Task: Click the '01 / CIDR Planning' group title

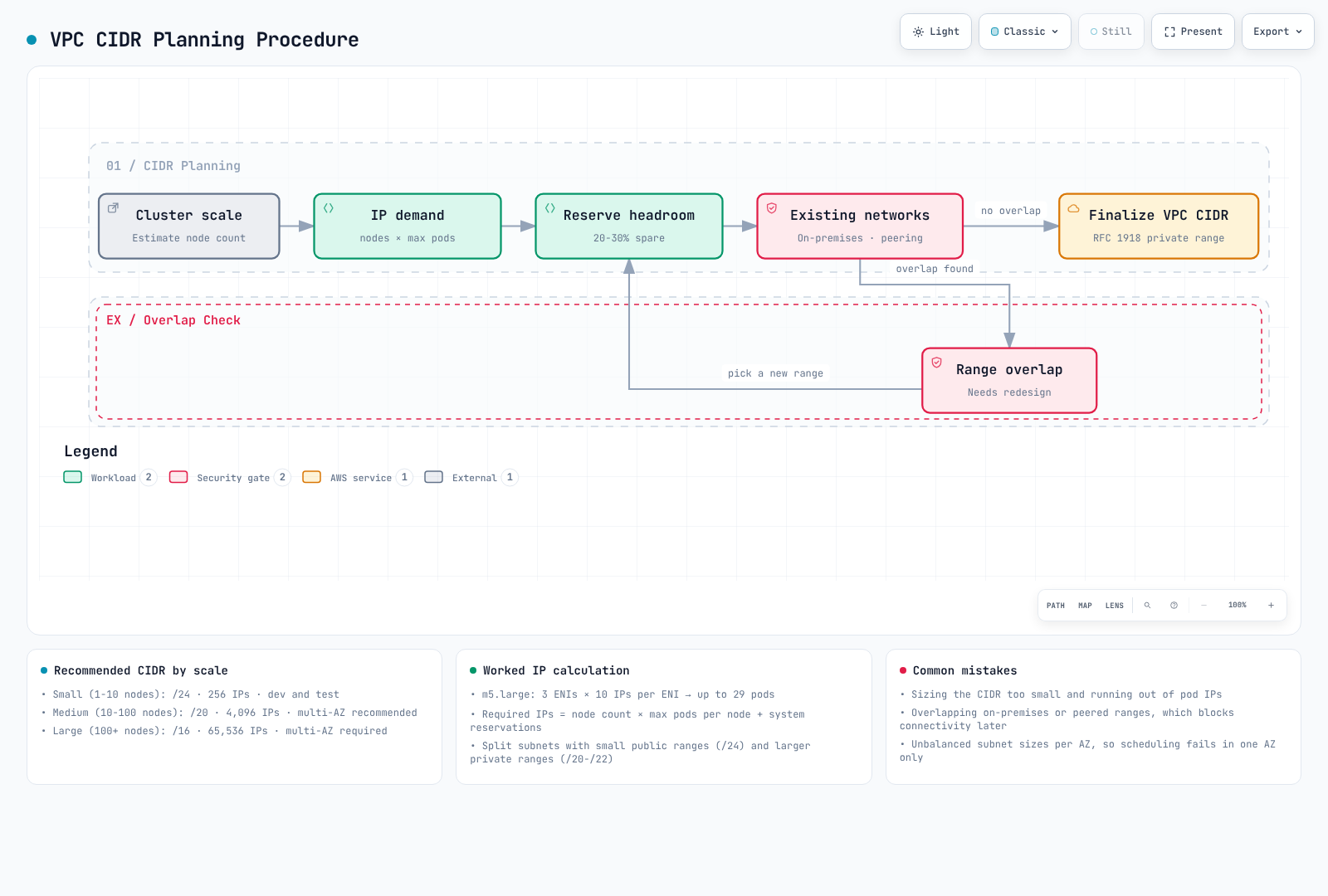Action: click(x=173, y=166)
